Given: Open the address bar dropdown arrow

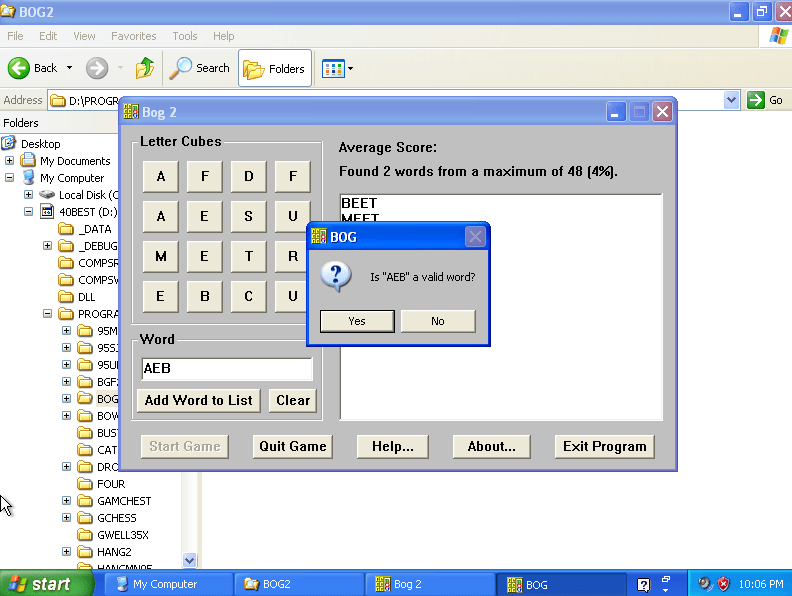Looking at the screenshot, I should coord(731,100).
